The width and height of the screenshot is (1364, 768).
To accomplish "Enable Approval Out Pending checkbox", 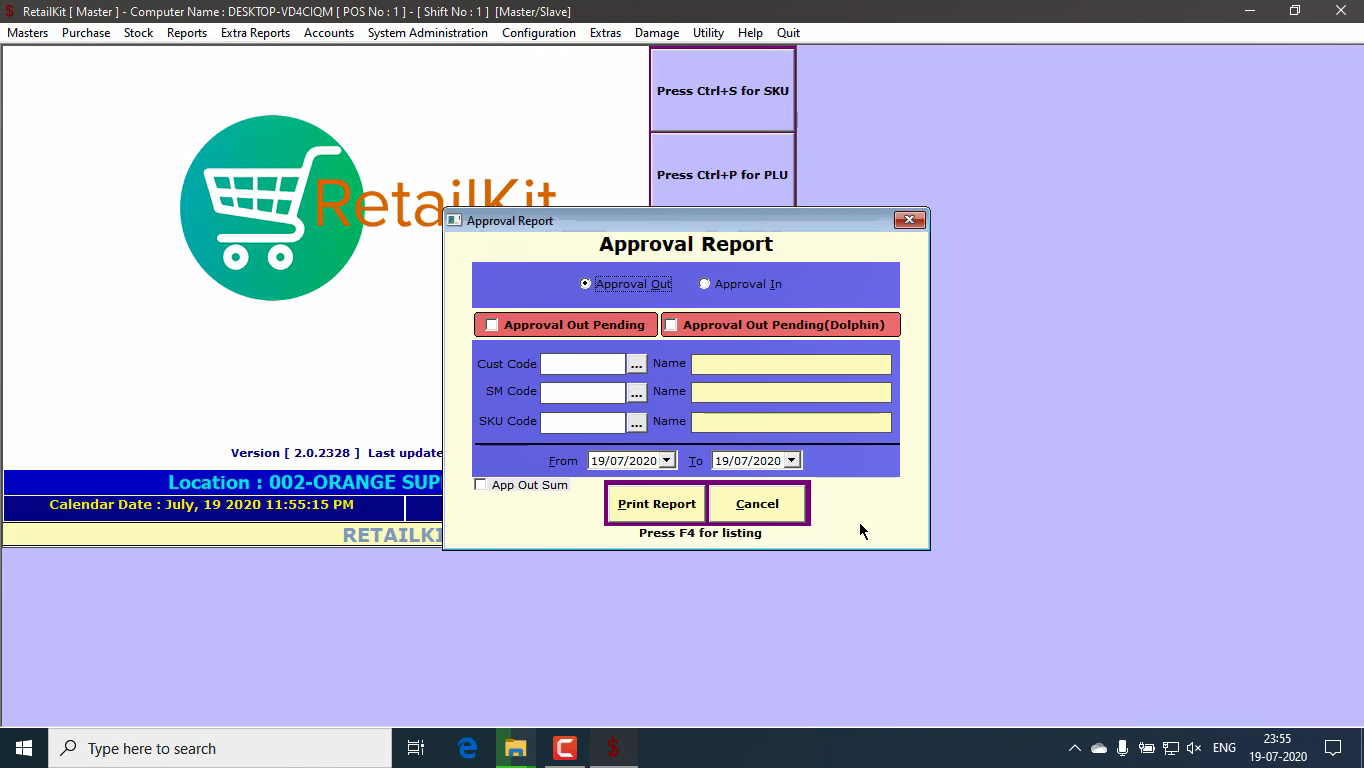I will tap(492, 325).
